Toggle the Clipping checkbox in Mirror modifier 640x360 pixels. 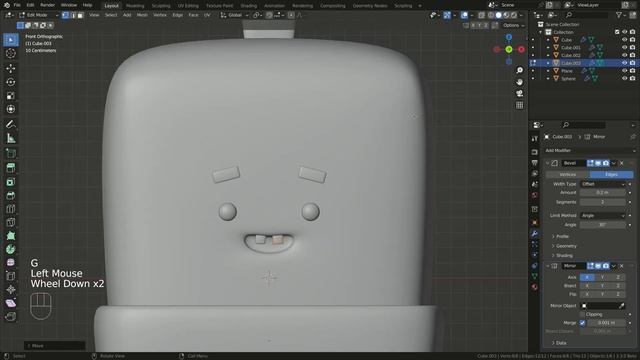click(x=582, y=314)
